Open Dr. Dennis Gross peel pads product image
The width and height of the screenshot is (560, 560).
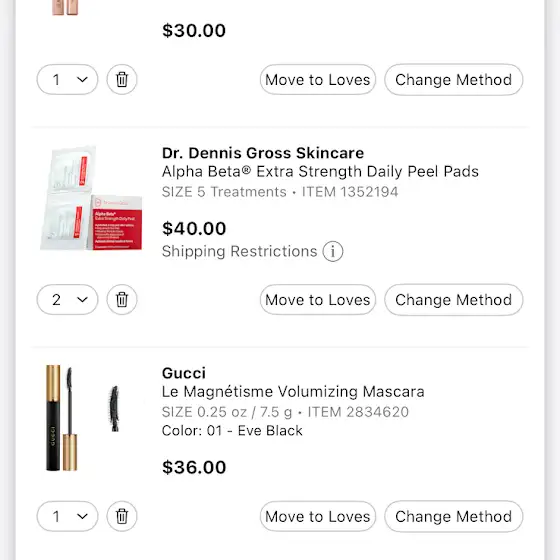(91, 198)
